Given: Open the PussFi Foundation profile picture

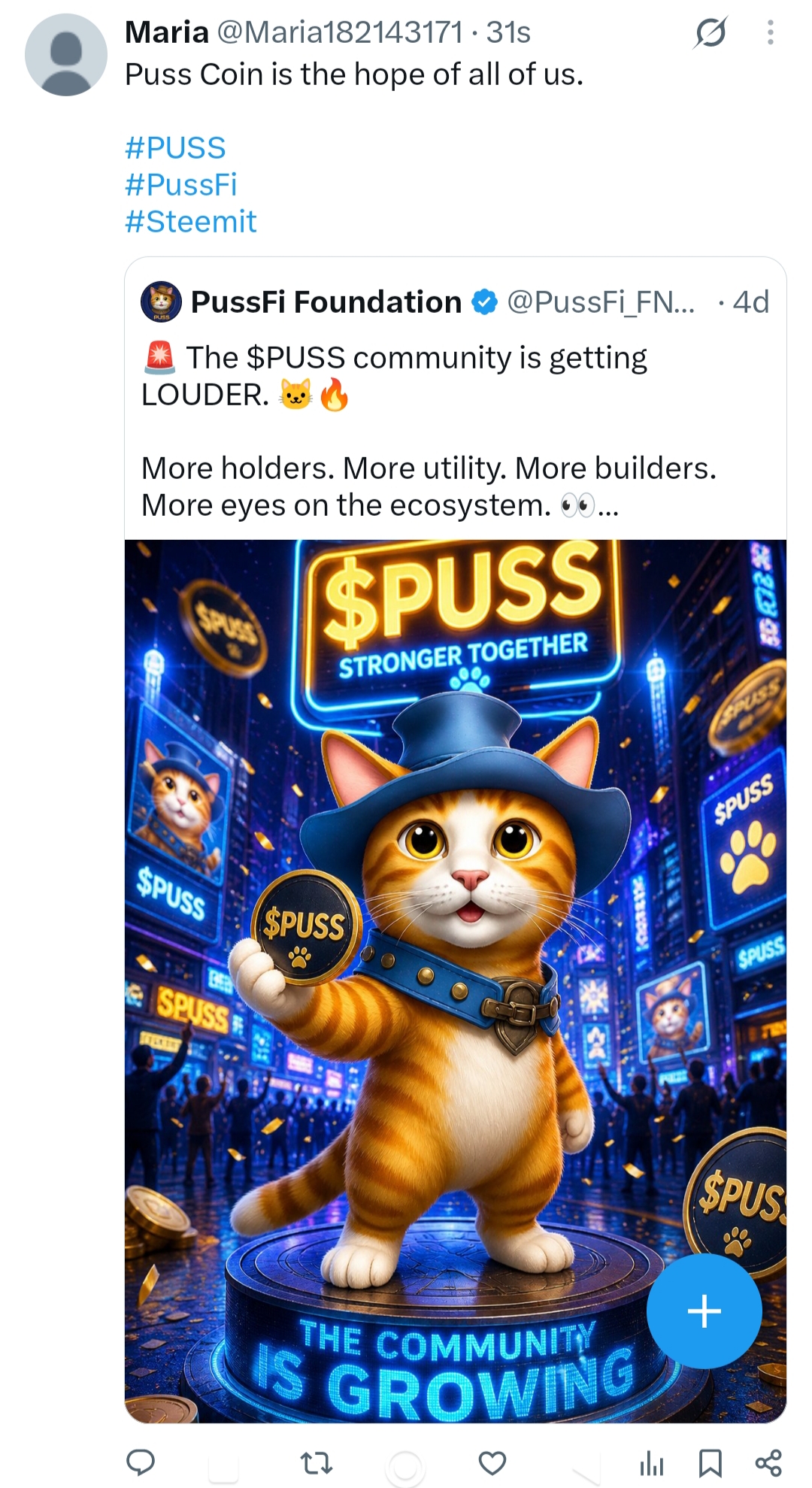Looking at the screenshot, I should tap(161, 302).
